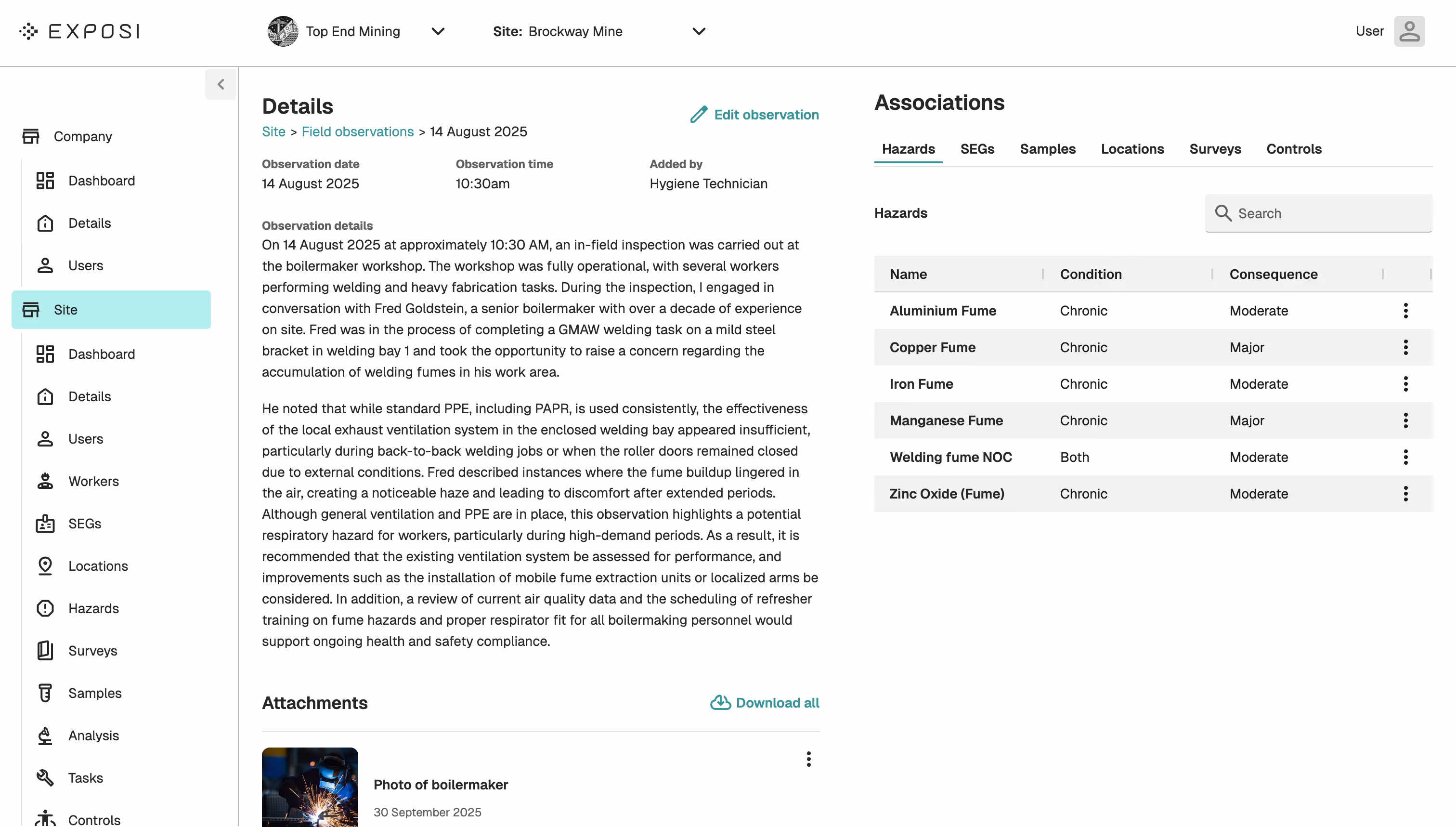The width and height of the screenshot is (1456, 827).
Task: Open the Field observations breadcrumb link
Action: 357,131
